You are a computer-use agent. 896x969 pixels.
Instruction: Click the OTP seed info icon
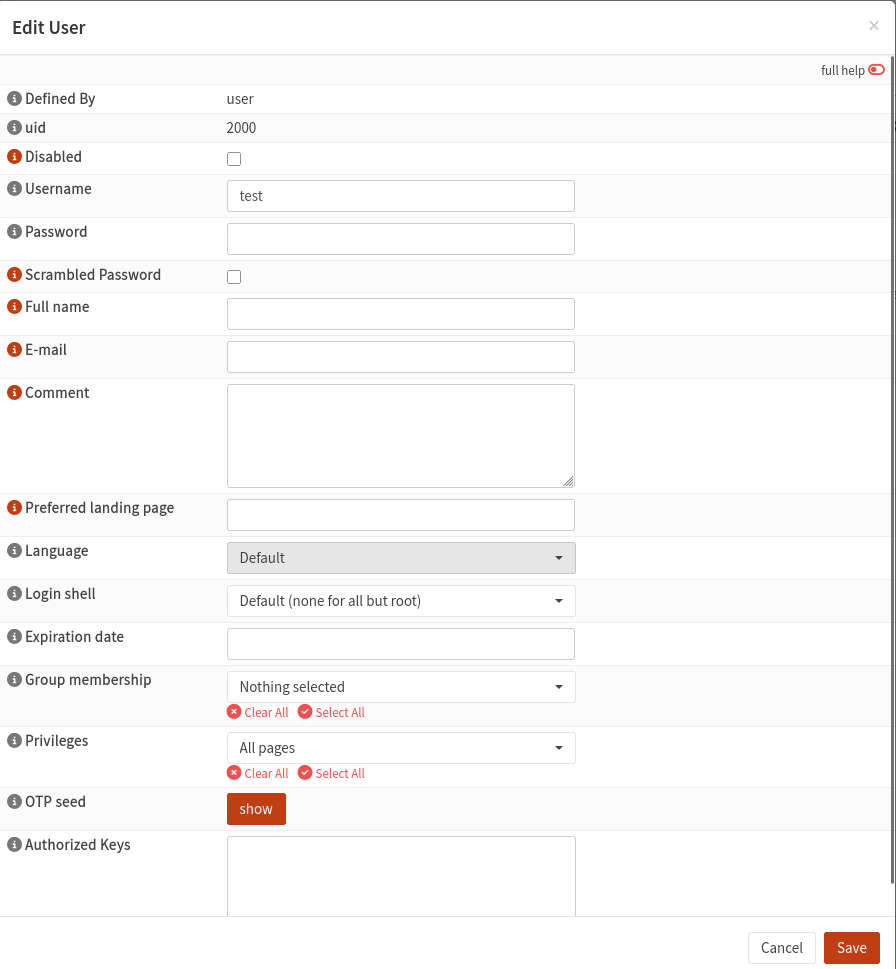(x=13, y=801)
